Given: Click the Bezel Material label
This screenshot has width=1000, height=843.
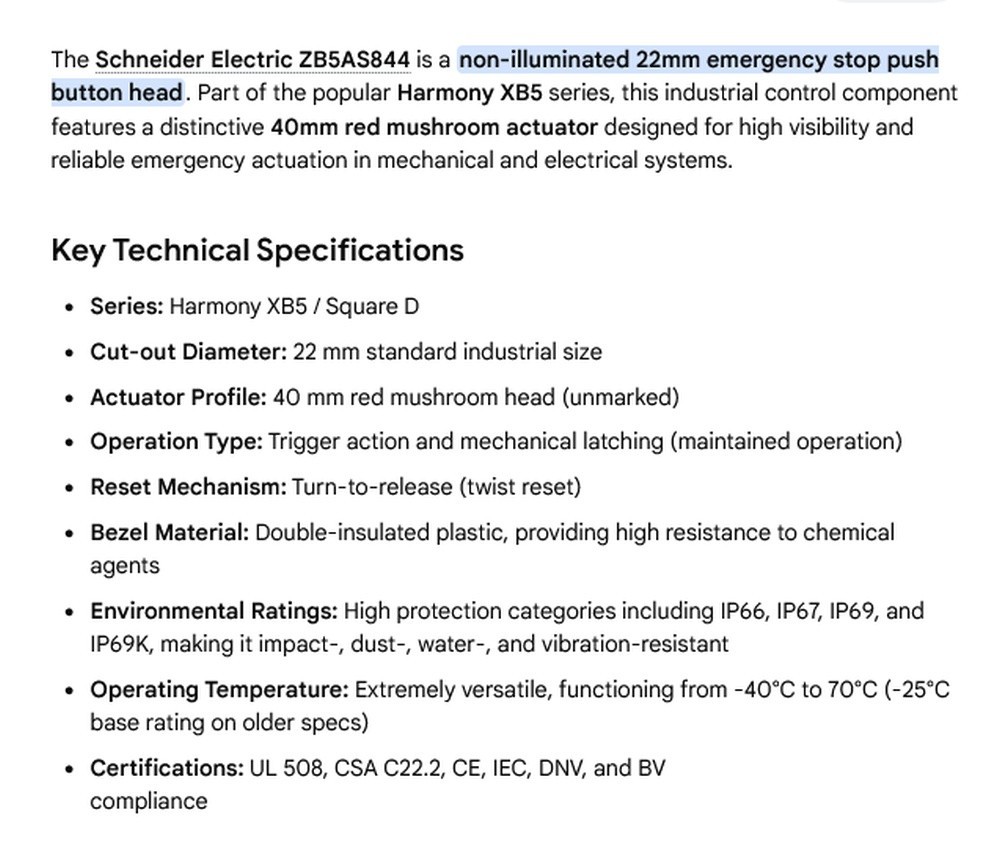Looking at the screenshot, I should (x=170, y=532).
